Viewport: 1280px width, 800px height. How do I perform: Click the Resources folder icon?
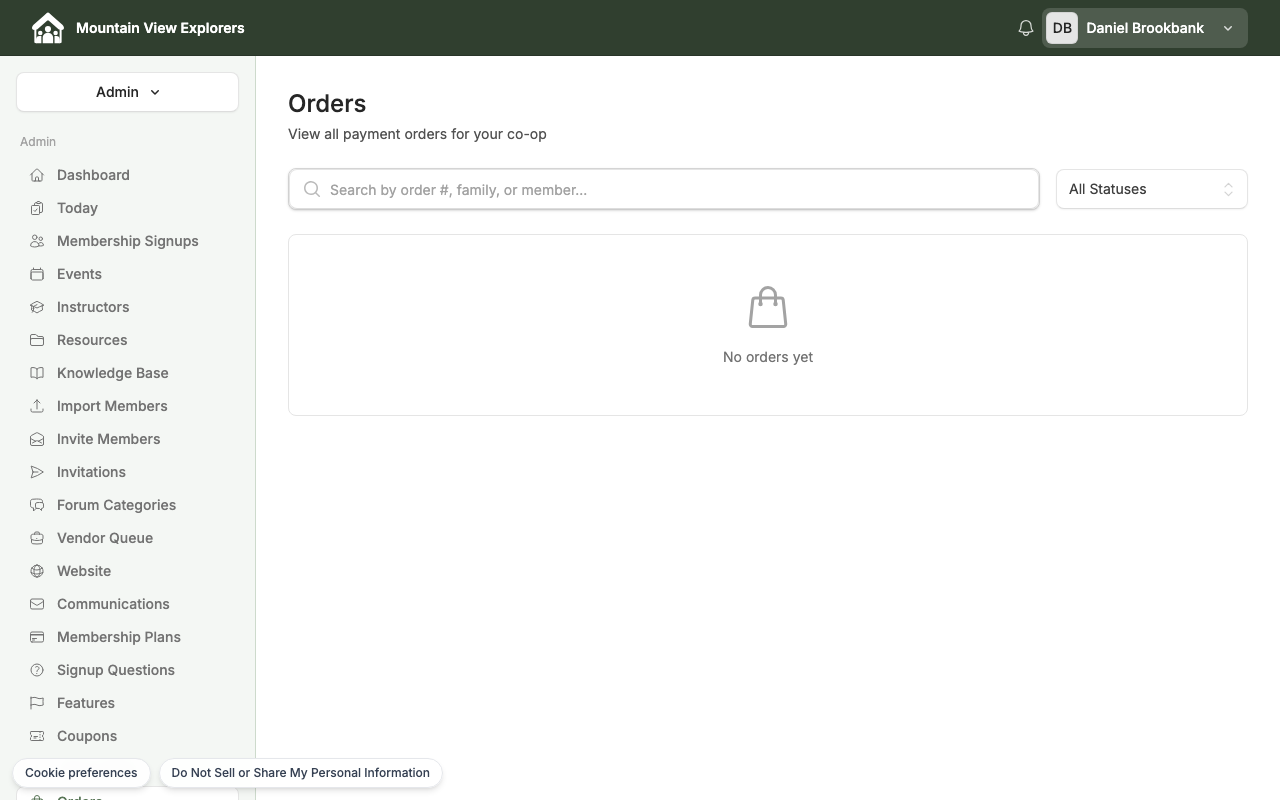(x=37, y=340)
